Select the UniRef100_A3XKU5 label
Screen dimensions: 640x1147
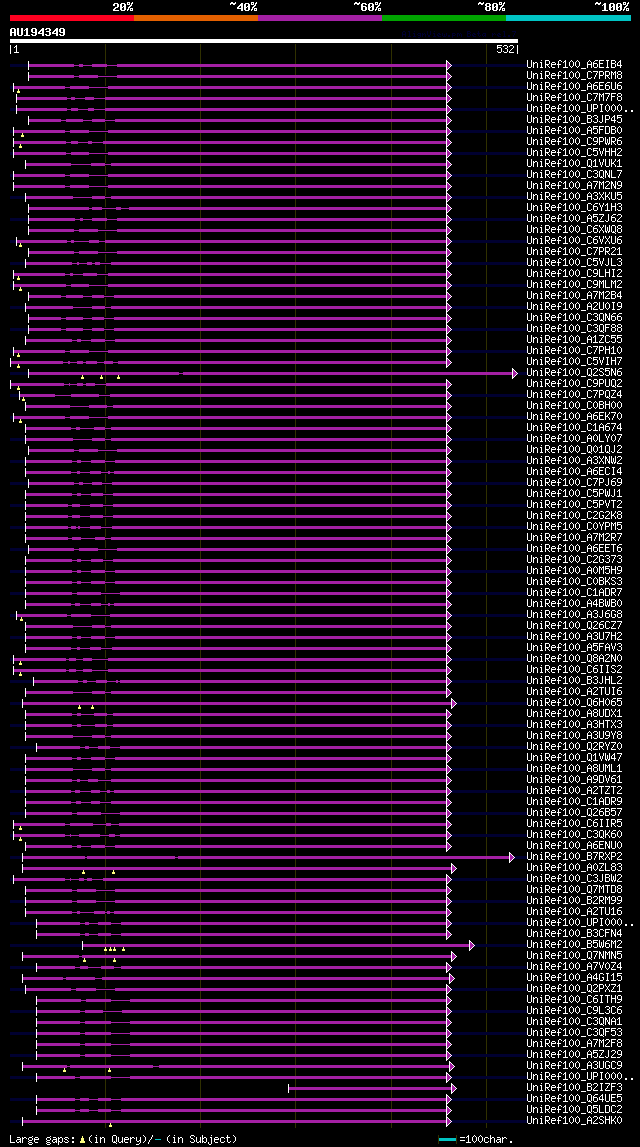pyautogui.click(x=574, y=196)
